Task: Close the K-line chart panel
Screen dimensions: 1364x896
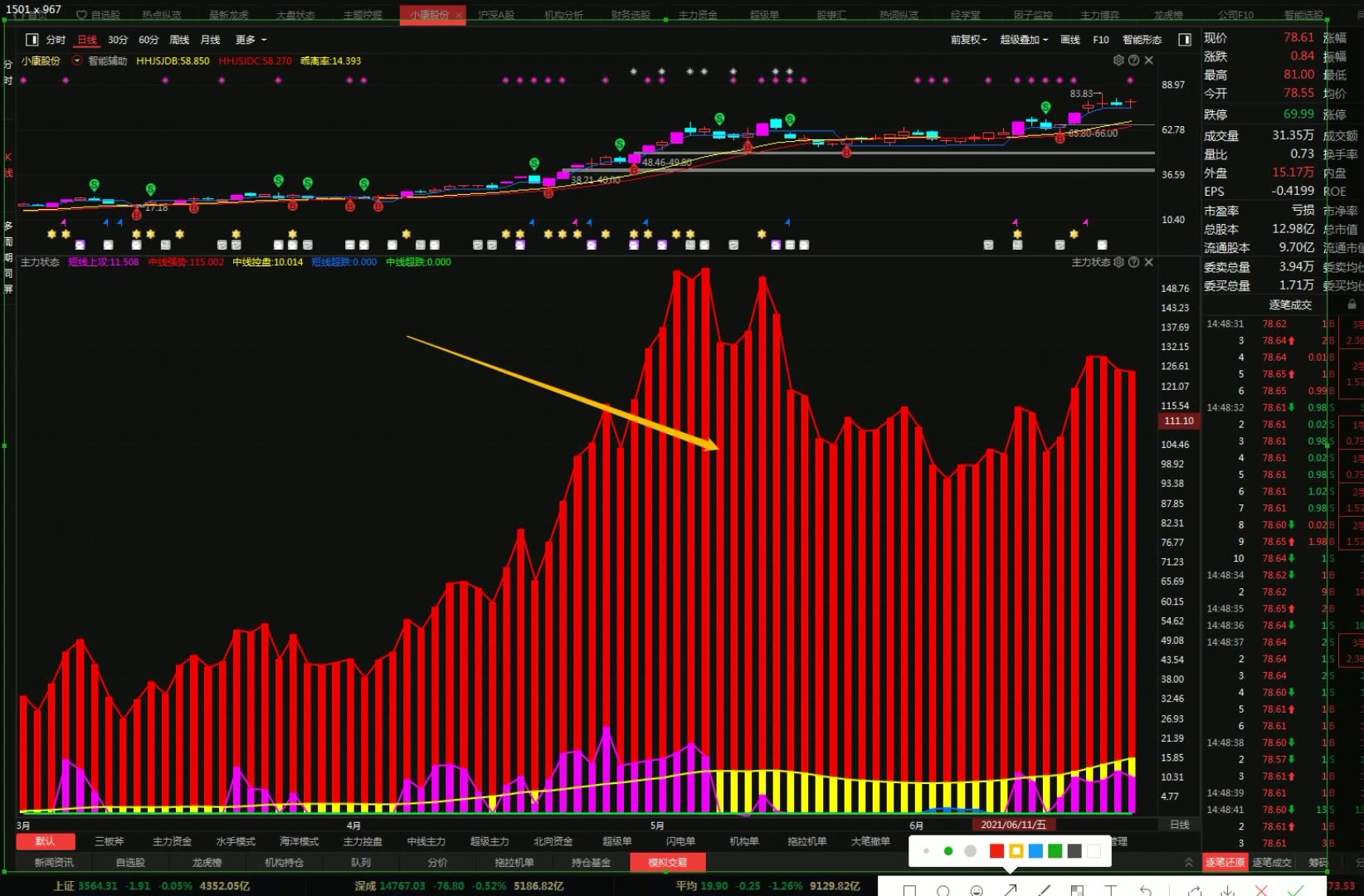Action: (x=1149, y=61)
